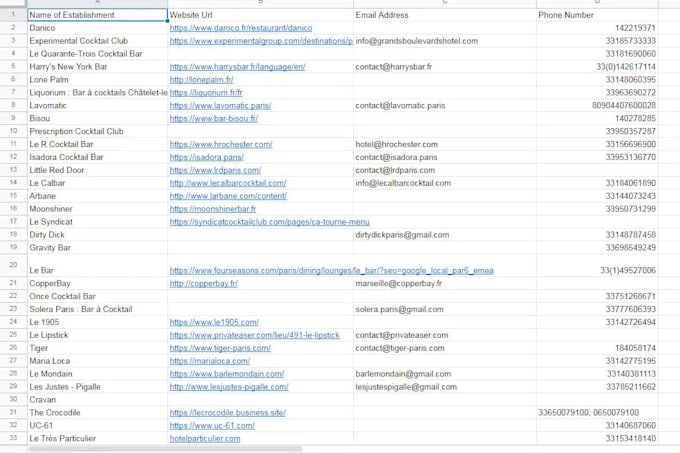The image size is (680, 453).
Task: Open the barlemondain.com link
Action: [x=226, y=374]
